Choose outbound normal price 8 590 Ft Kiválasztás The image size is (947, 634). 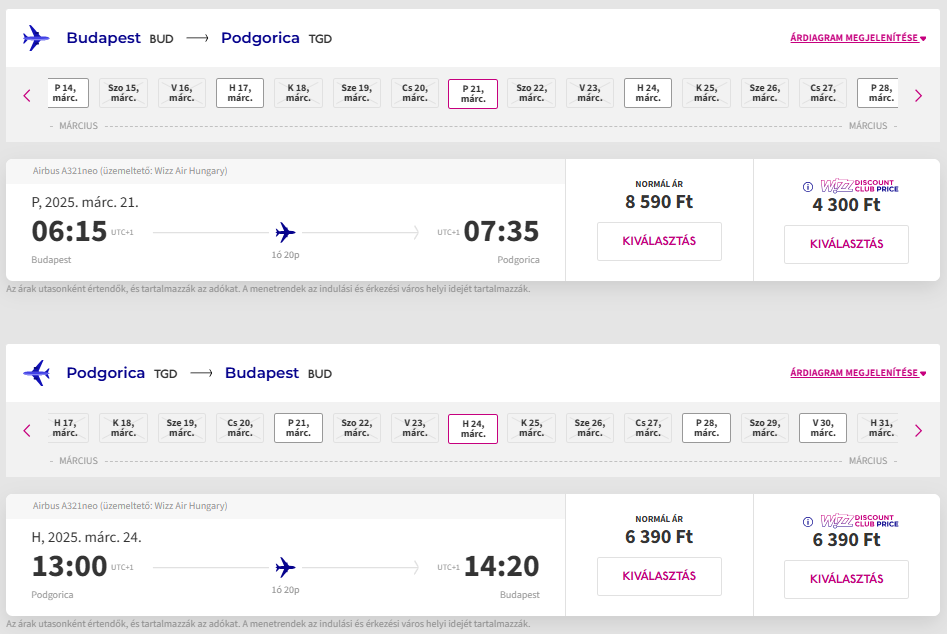[659, 242]
